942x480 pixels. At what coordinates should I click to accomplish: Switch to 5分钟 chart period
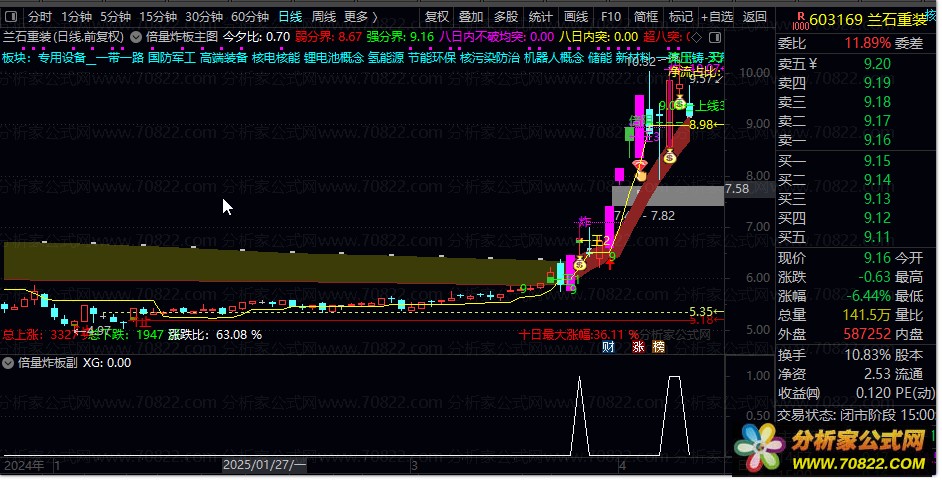point(115,17)
